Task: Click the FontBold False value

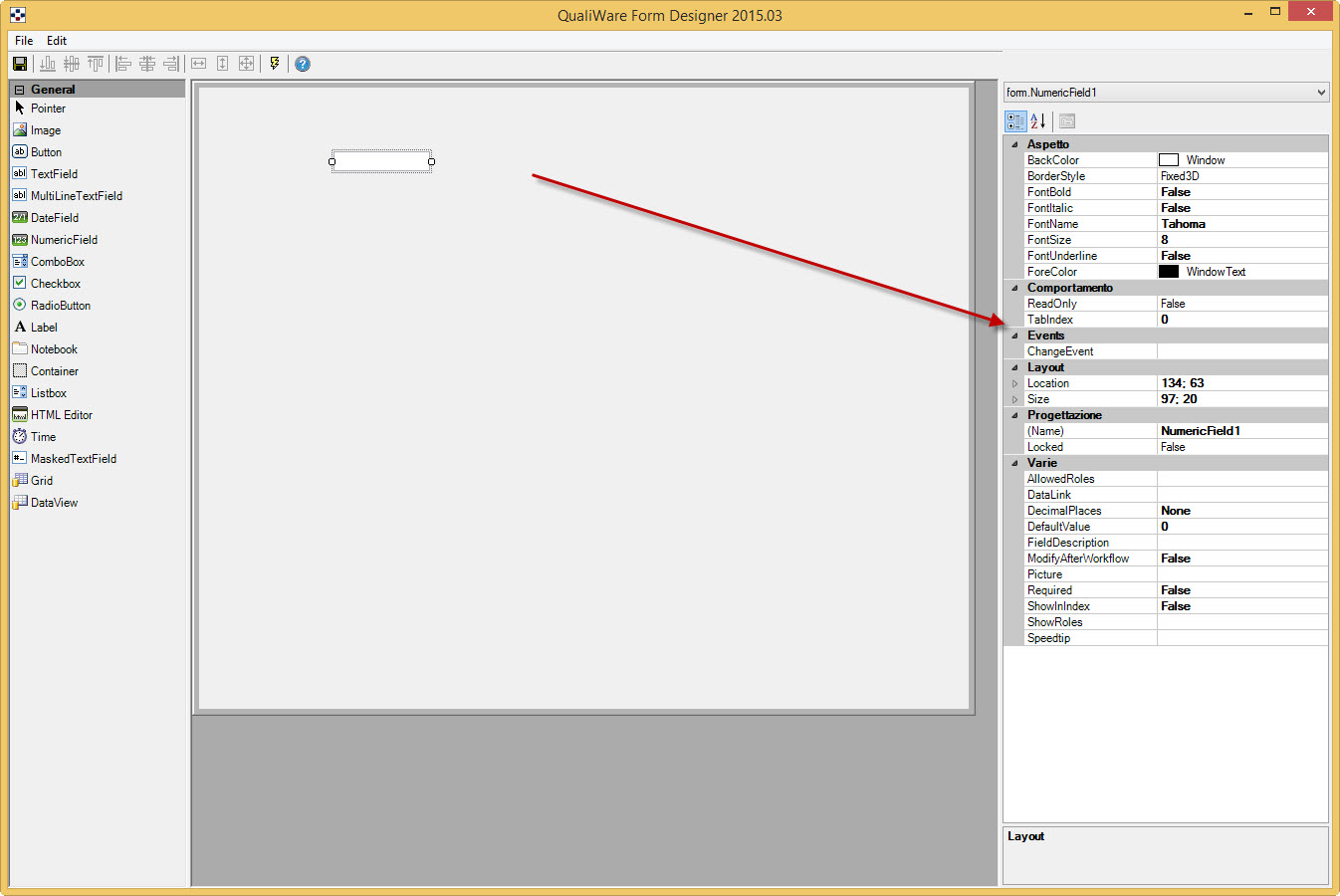Action: [x=1242, y=192]
